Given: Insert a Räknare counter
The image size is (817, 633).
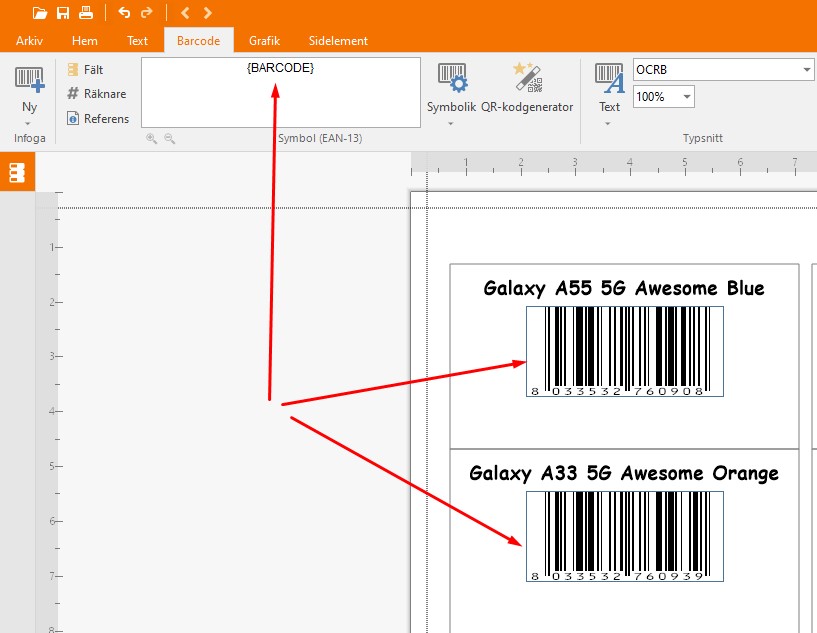Looking at the screenshot, I should click(96, 94).
